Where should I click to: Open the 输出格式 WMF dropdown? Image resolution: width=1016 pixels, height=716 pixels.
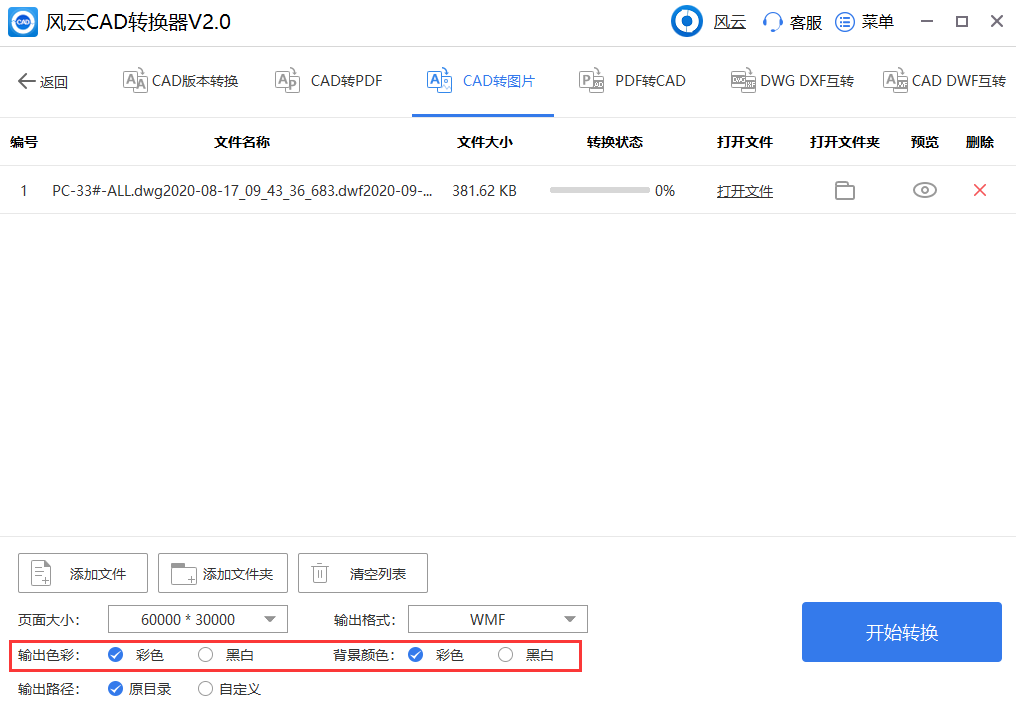point(497,619)
